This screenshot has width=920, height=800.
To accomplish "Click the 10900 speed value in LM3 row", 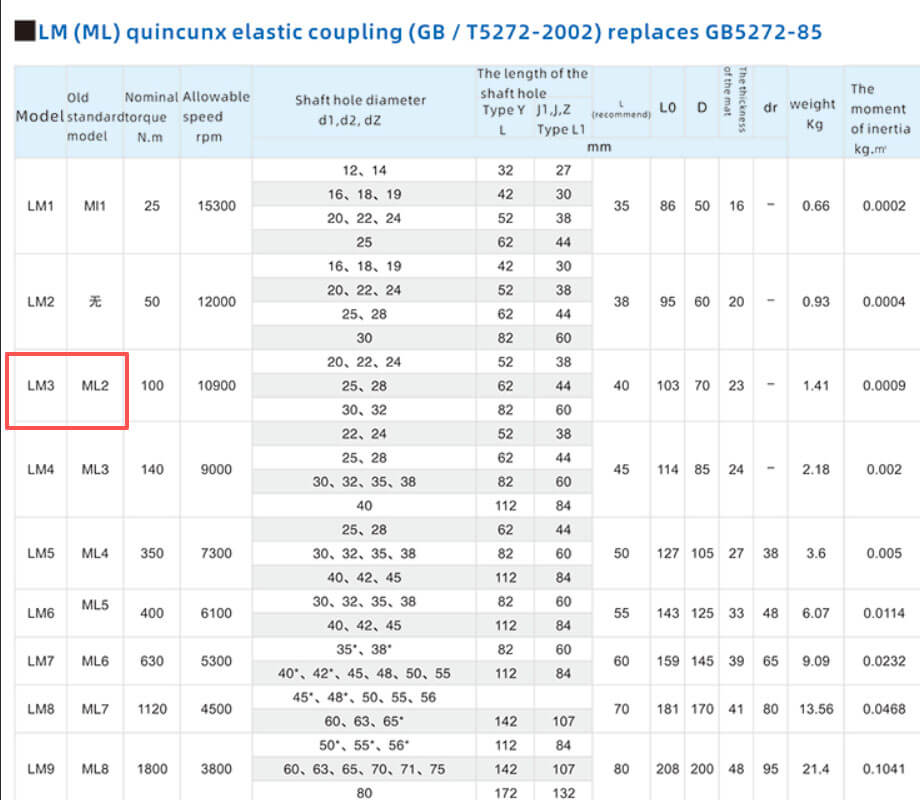I will coord(216,386).
